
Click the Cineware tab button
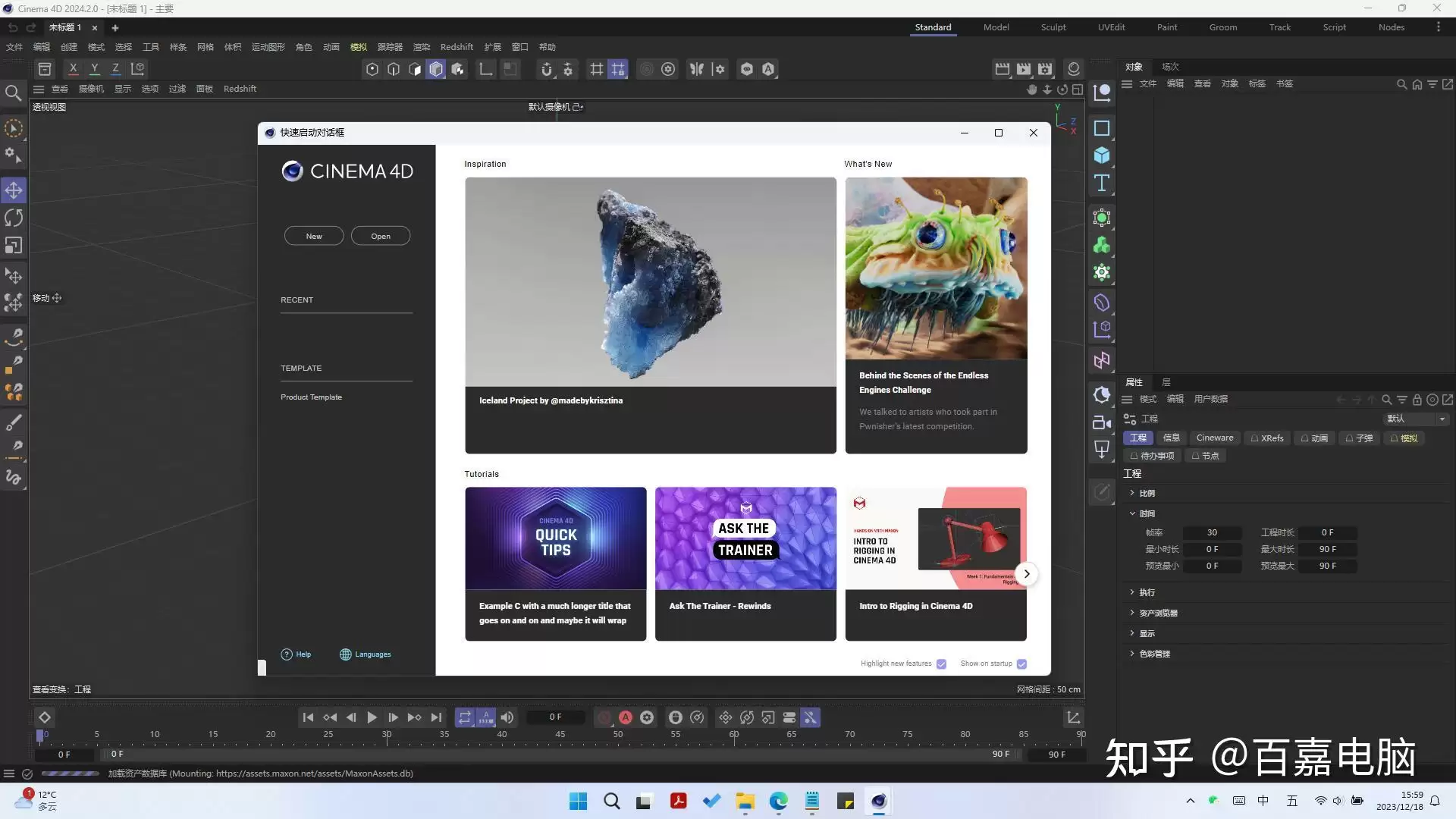(1215, 438)
